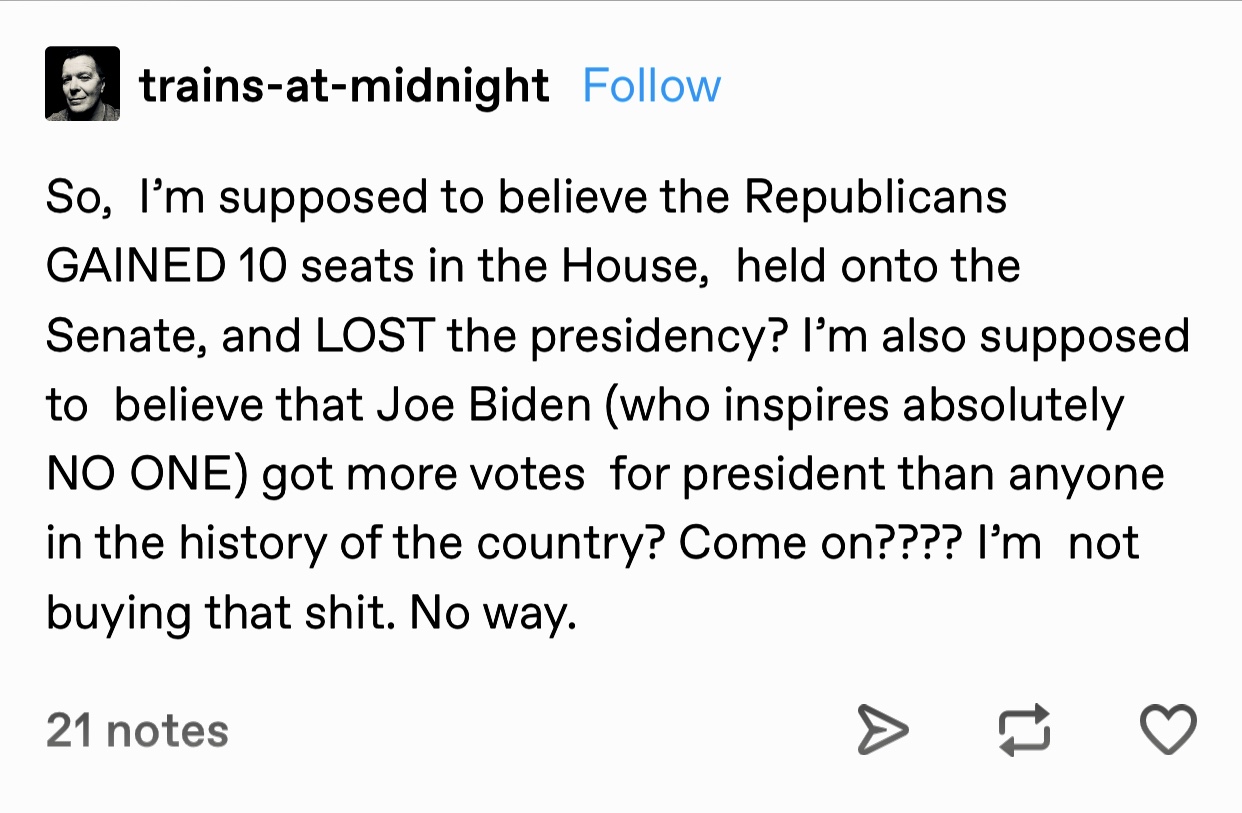Screen dimensions: 1242x813
Task: Open the trains-at-midnight blog name link
Action: click(x=344, y=86)
